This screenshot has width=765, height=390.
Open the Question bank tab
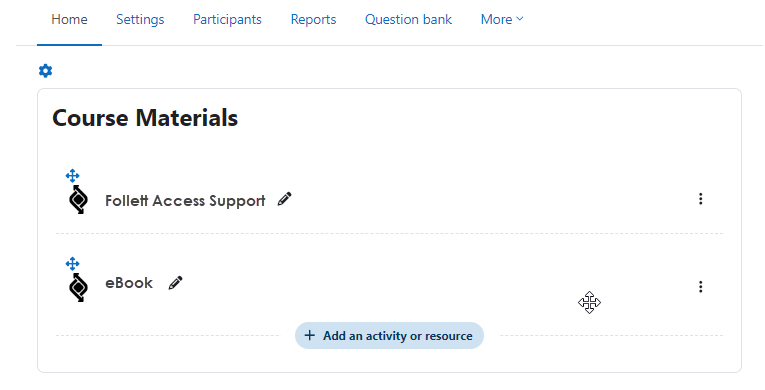(408, 20)
